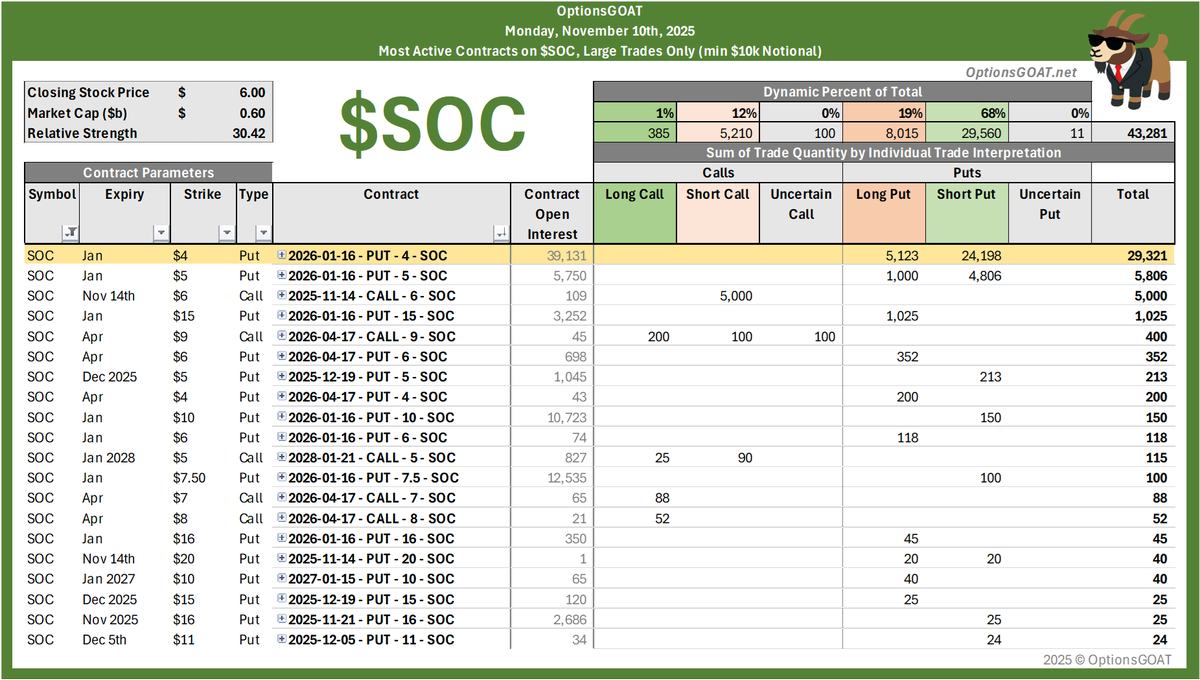Select the 39,131 open interest cell
The width and height of the screenshot is (1200, 680).
552,256
